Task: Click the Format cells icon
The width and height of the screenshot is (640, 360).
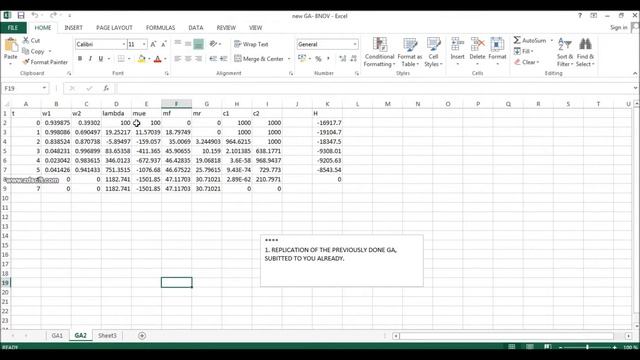Action: [497, 44]
